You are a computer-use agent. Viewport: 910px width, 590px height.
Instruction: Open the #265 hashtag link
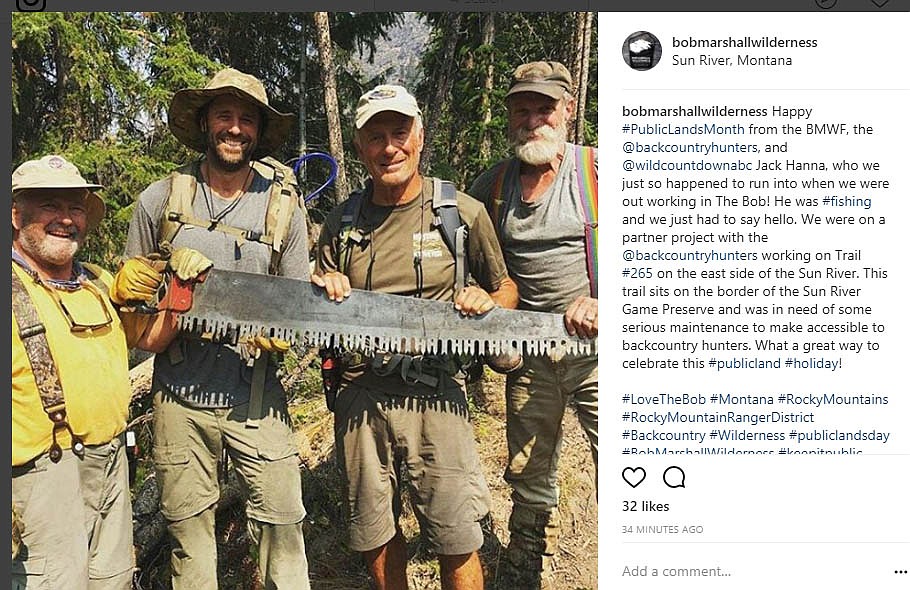tap(639, 273)
